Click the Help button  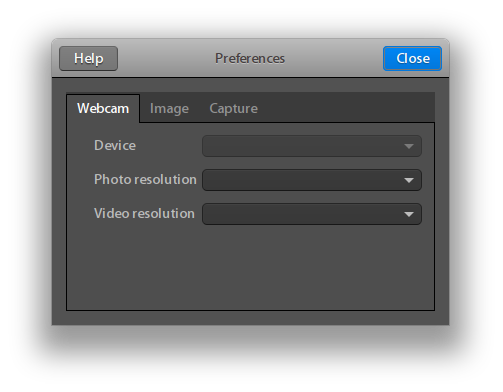point(88,58)
